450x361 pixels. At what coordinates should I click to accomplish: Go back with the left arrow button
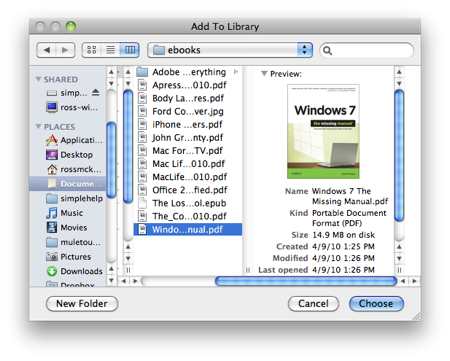pos(47,50)
